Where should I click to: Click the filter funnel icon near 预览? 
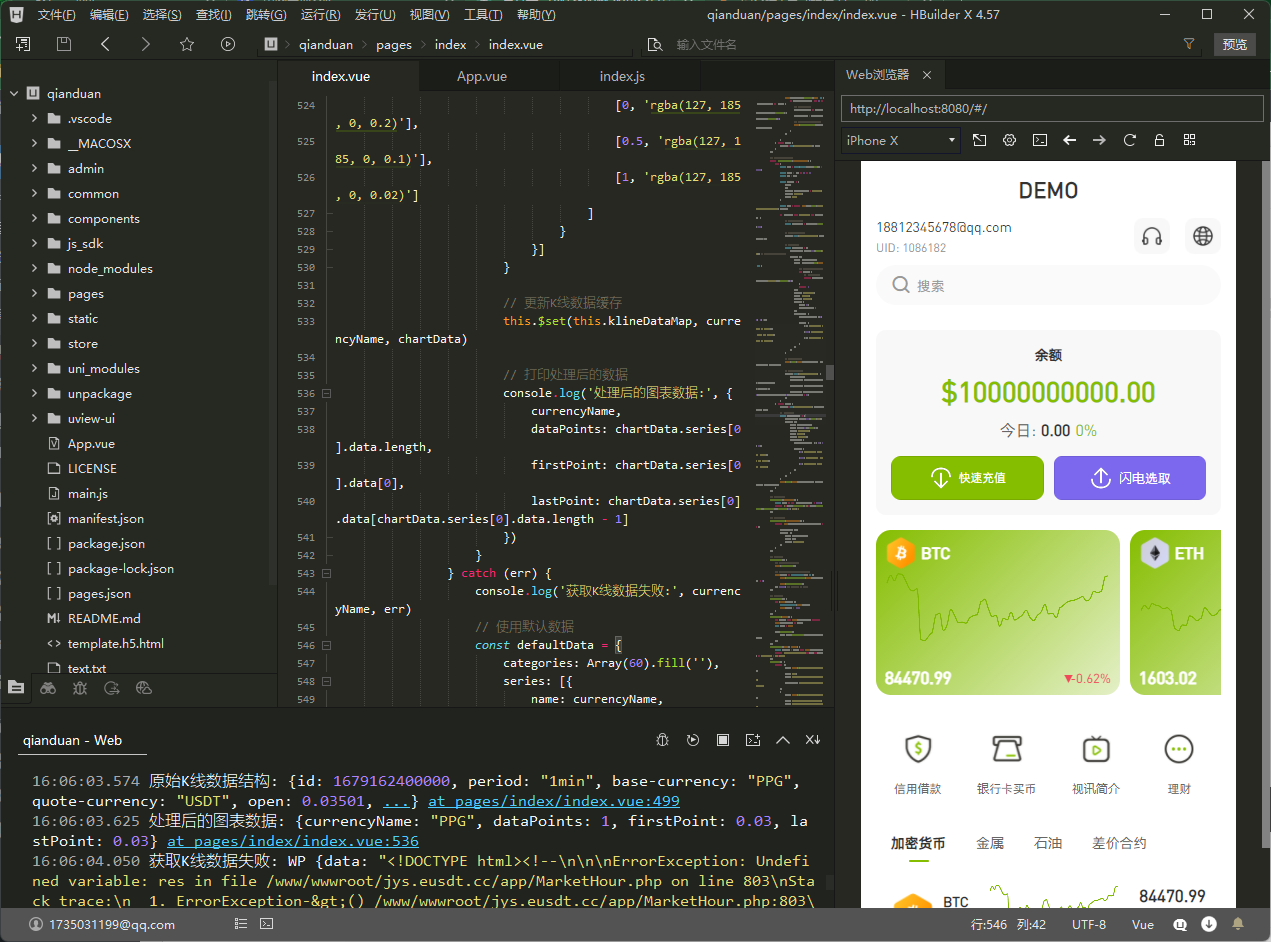[1189, 44]
